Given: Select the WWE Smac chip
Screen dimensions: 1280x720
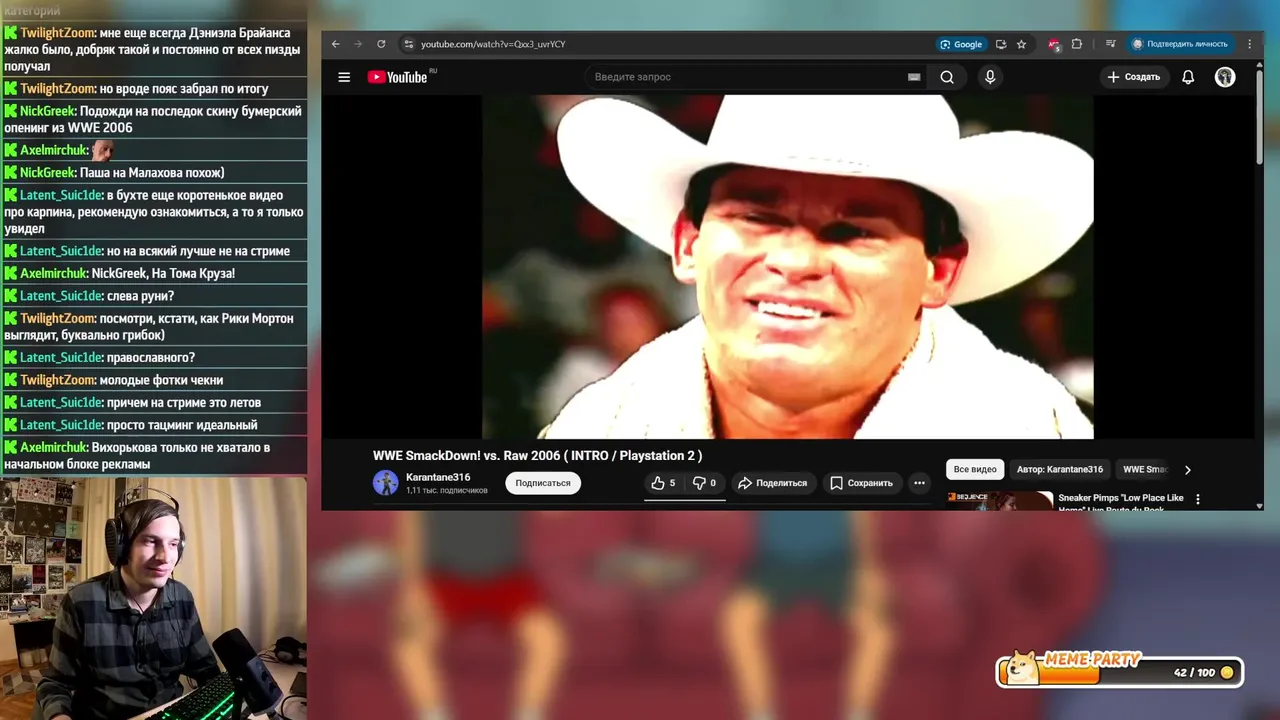Looking at the screenshot, I should pyautogui.click(x=1145, y=469).
